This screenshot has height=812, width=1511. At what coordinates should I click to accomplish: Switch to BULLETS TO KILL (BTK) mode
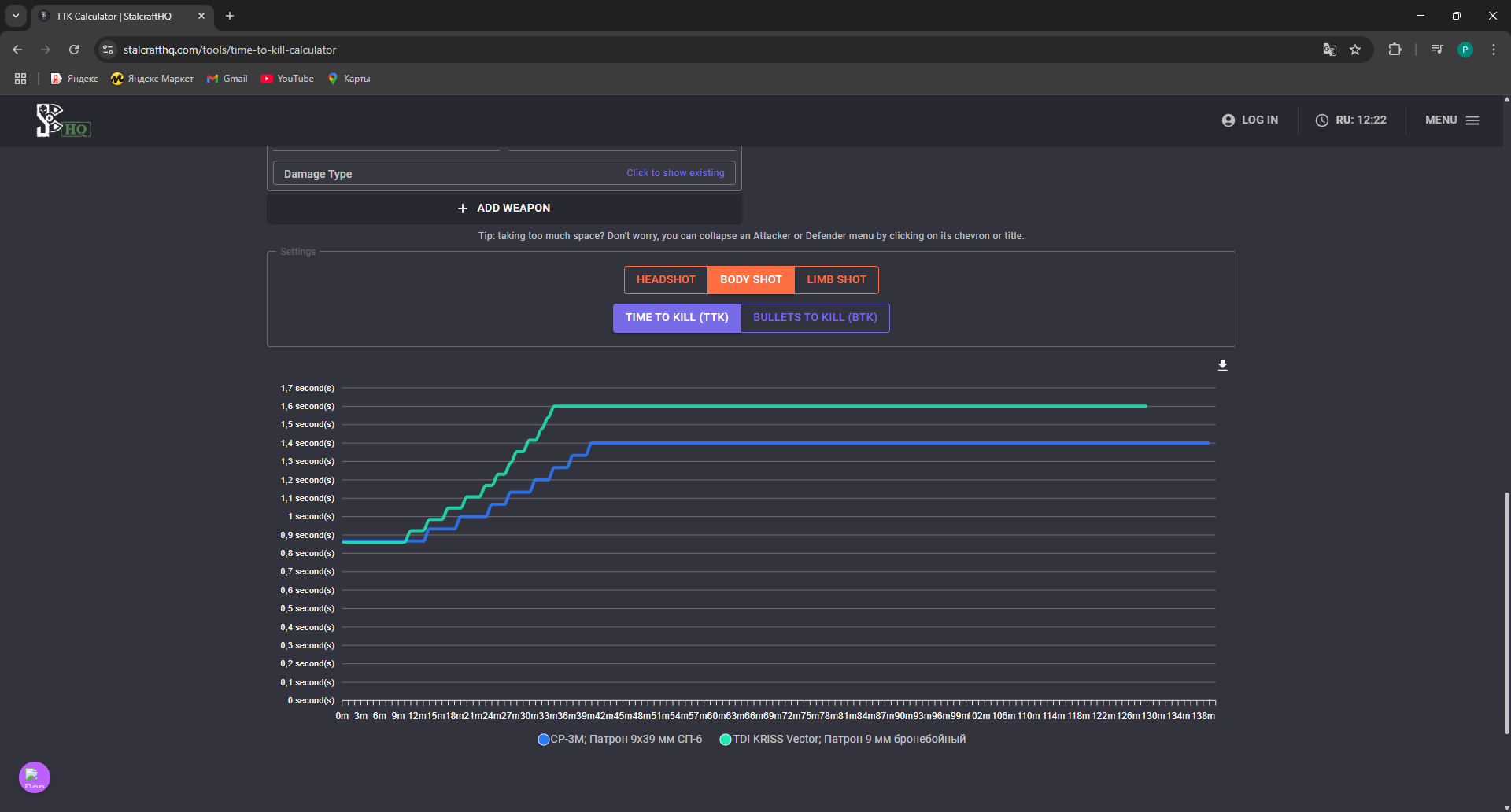(815, 318)
